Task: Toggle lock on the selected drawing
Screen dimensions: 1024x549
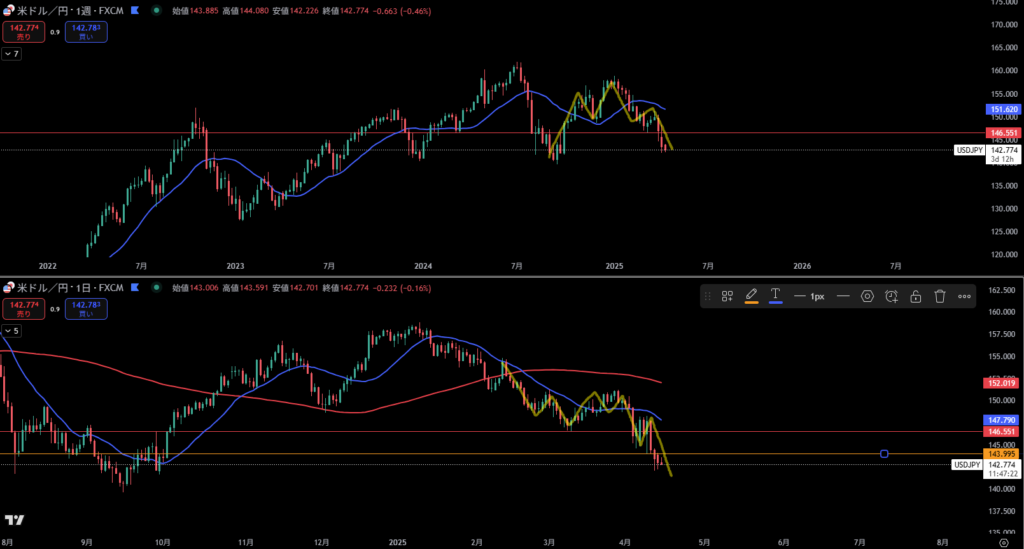Action: pos(916,296)
